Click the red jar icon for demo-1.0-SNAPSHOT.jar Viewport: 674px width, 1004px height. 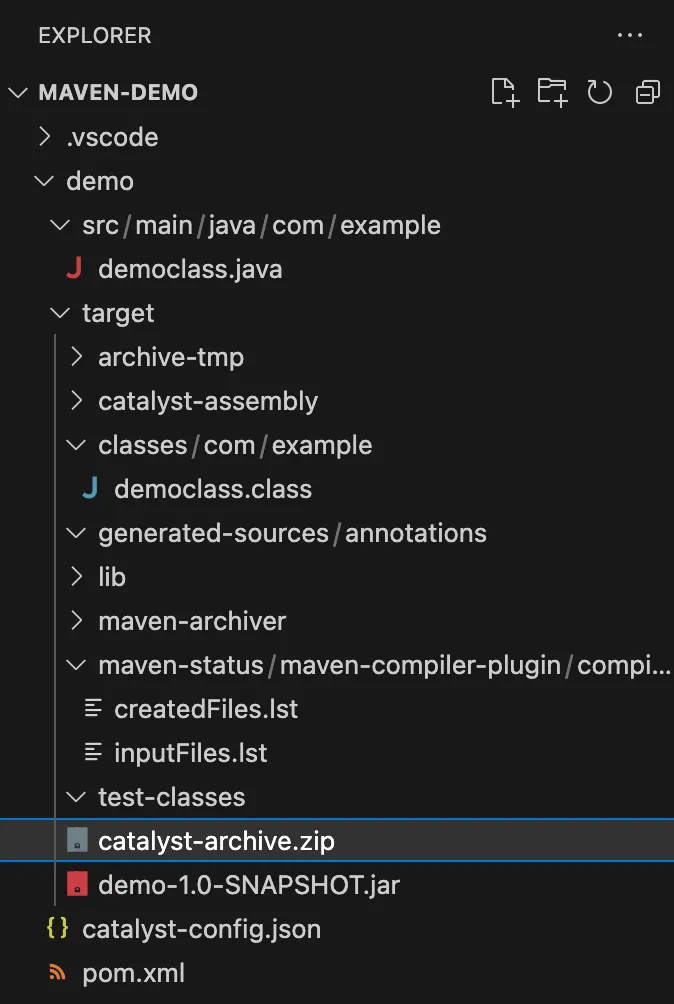(x=77, y=885)
